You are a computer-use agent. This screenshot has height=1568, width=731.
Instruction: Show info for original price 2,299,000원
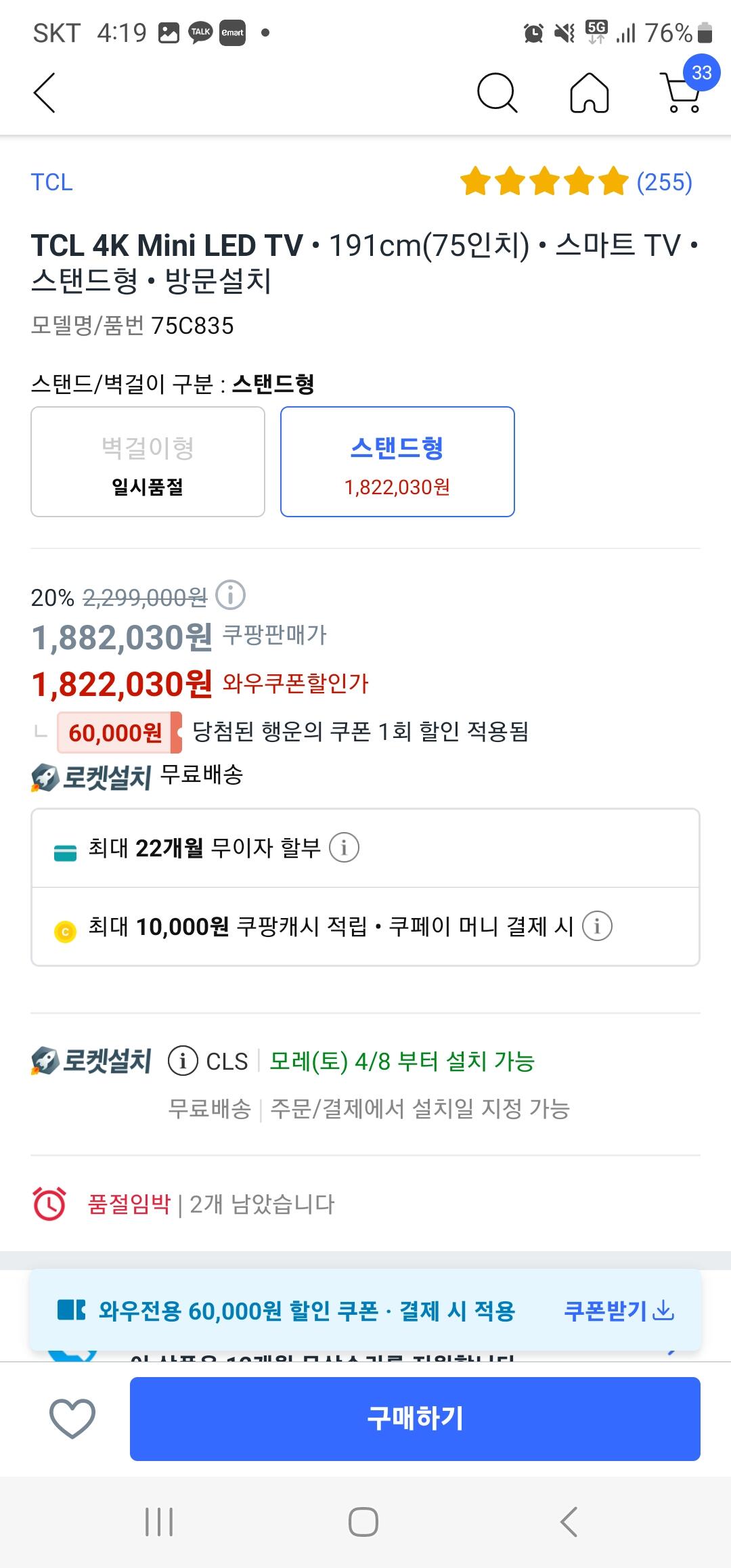(x=230, y=596)
